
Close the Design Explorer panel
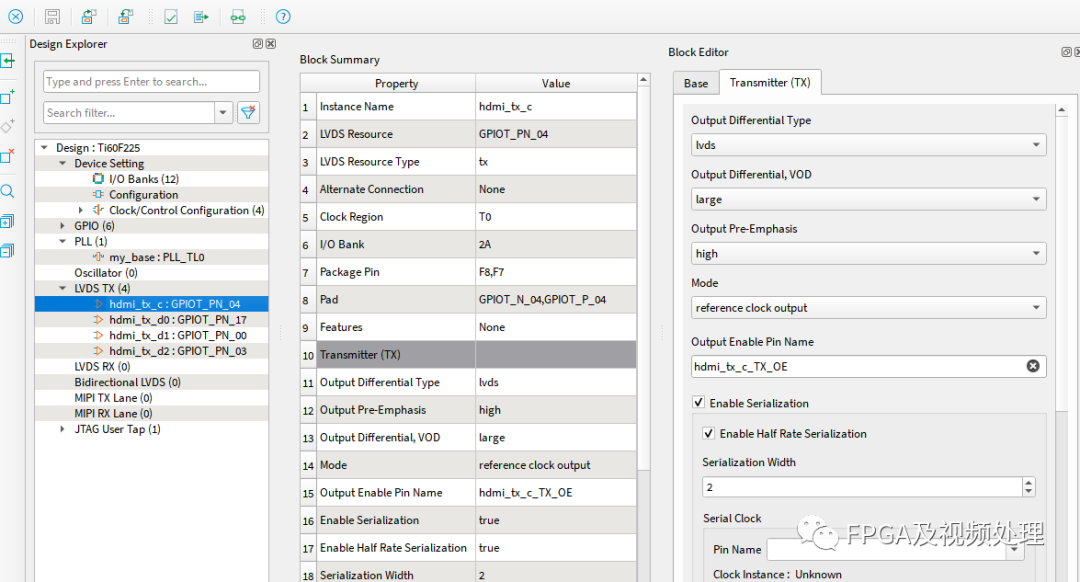pyautogui.click(x=271, y=44)
